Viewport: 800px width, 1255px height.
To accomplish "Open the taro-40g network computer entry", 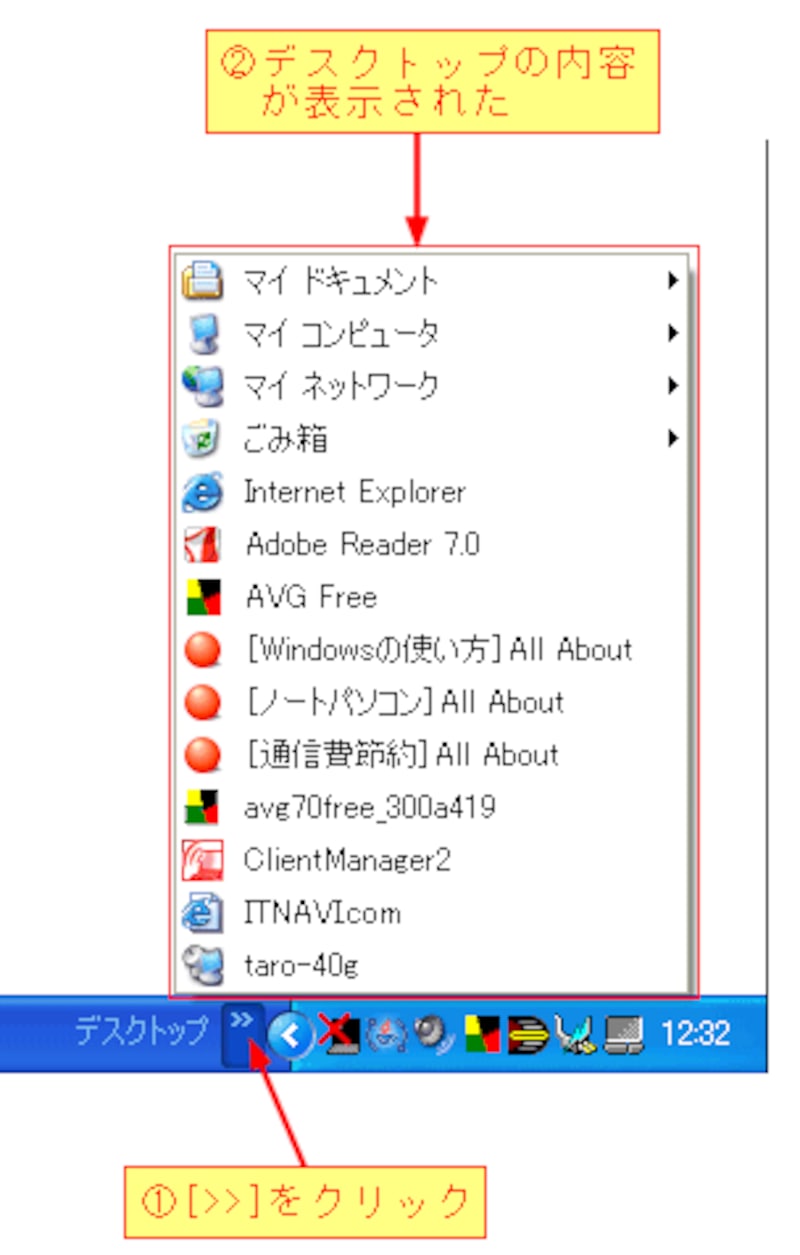I will (431, 965).
